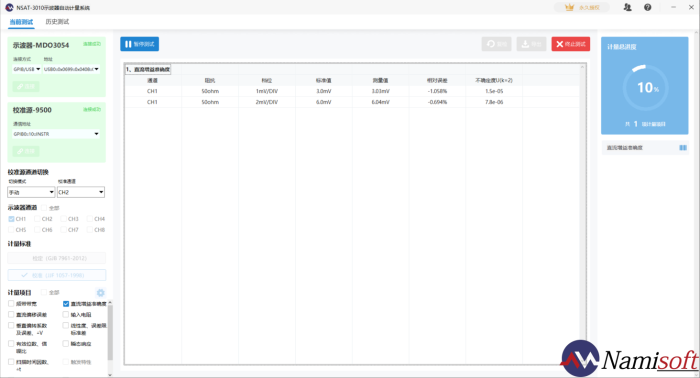The image size is (700, 378).
Task: Select the calibration JJF 1057-1998 standard
Action: [57, 275]
